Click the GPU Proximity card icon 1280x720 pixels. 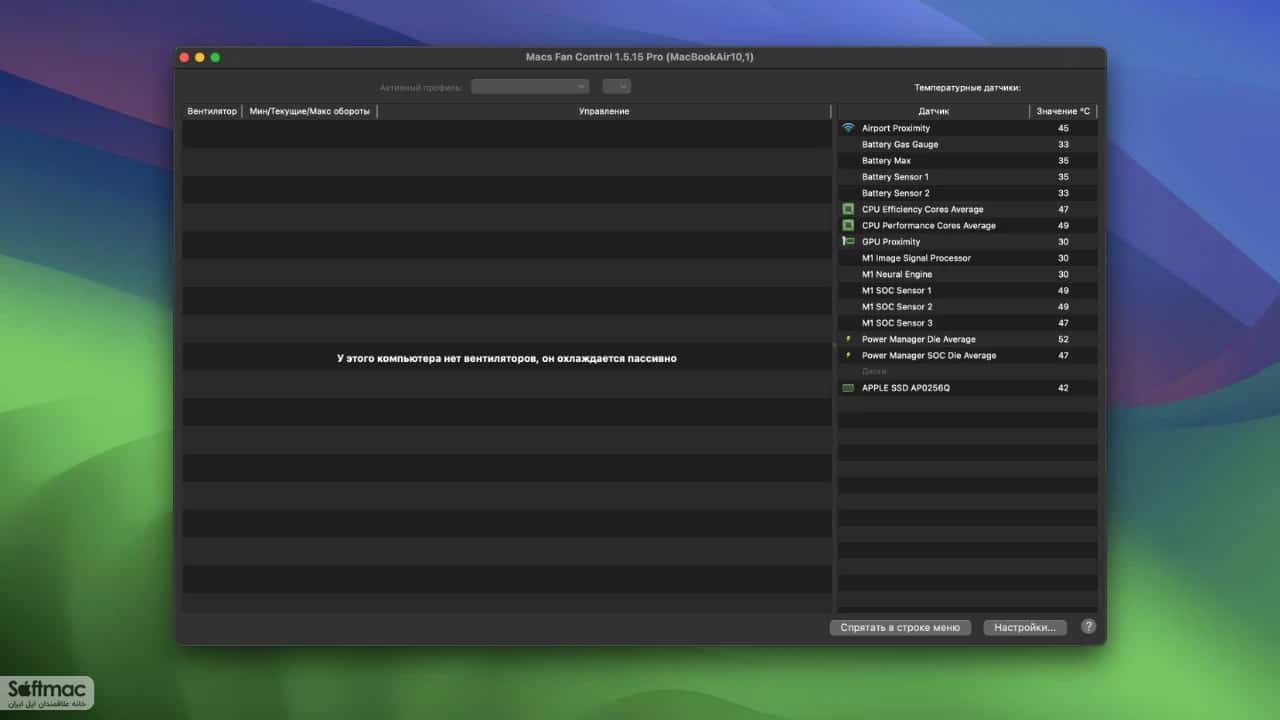click(848, 241)
